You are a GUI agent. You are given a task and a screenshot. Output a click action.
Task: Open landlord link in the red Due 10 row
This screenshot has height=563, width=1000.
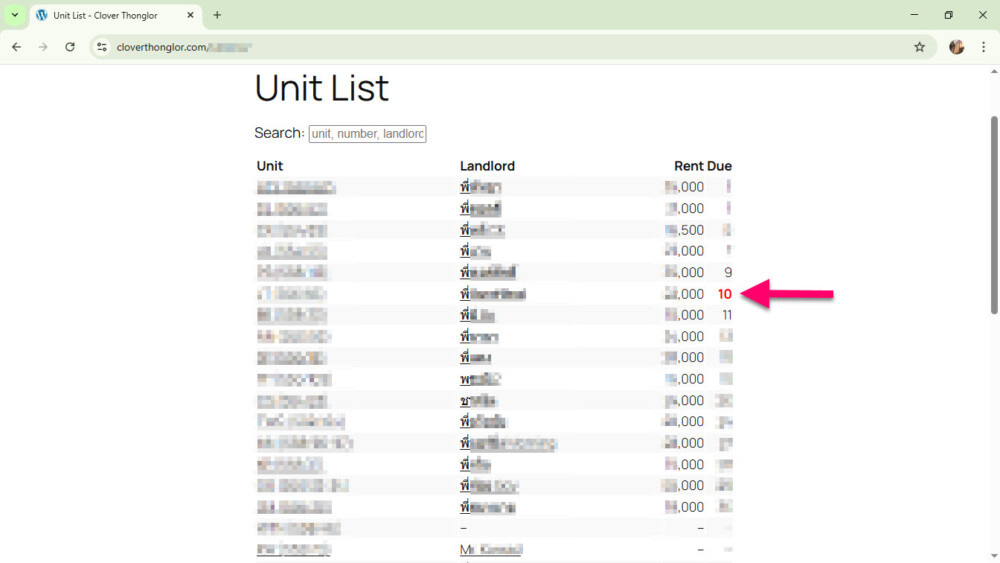[493, 294]
